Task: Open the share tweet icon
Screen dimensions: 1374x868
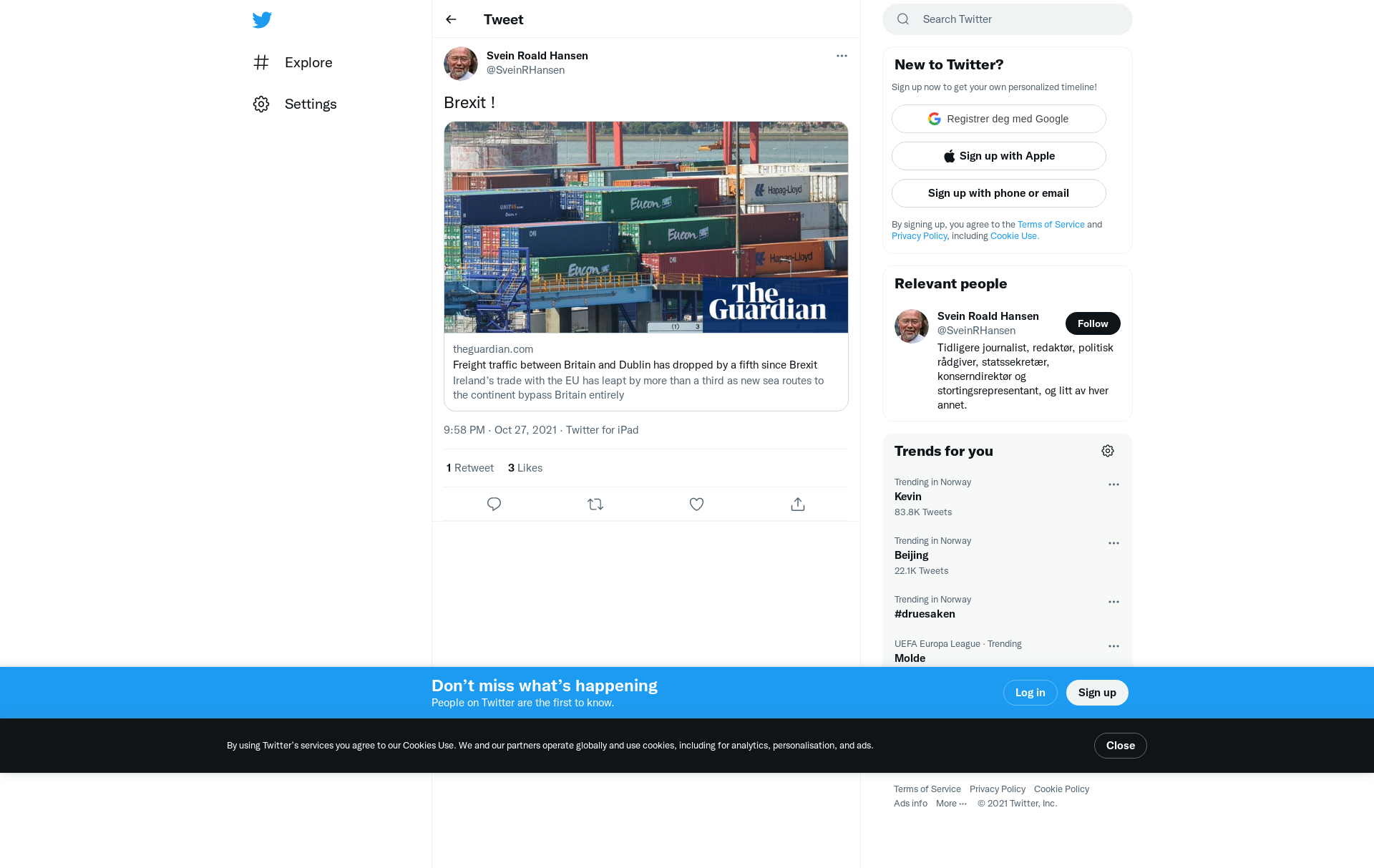Action: click(x=798, y=504)
